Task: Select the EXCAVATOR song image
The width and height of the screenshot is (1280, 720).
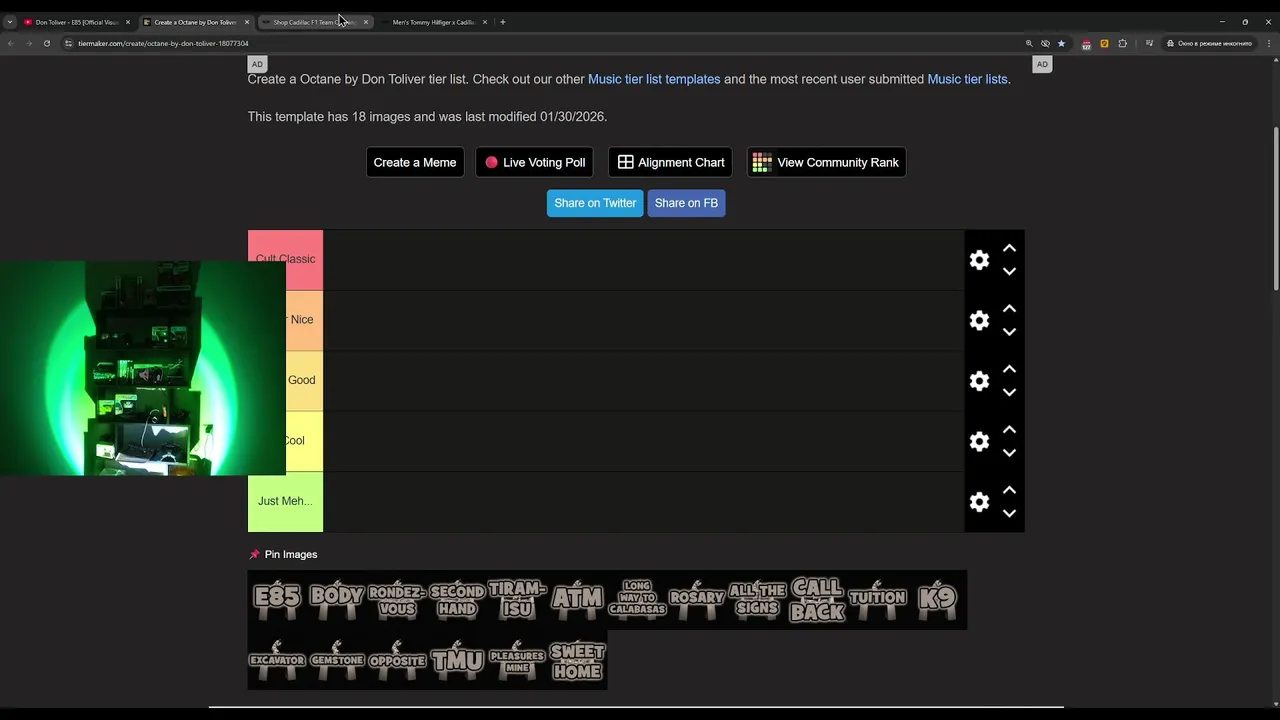Action: tap(277, 660)
